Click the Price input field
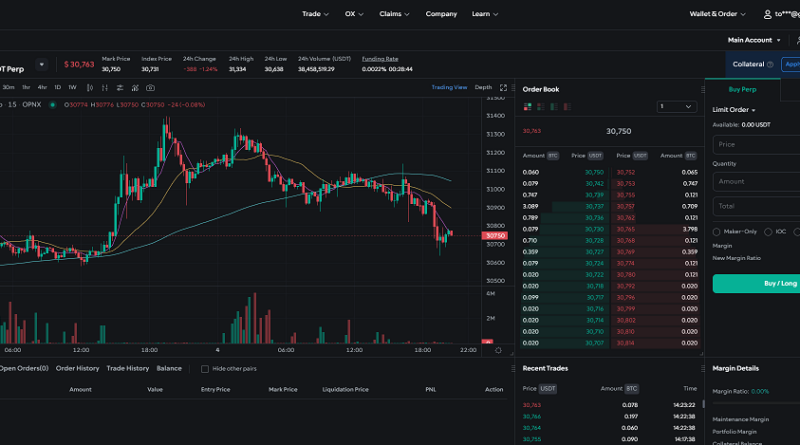 (756, 144)
